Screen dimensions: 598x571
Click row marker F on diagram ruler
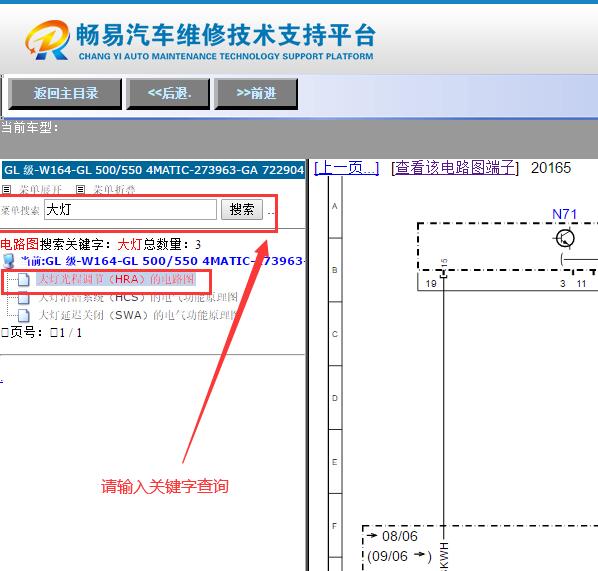pyautogui.click(x=334, y=526)
